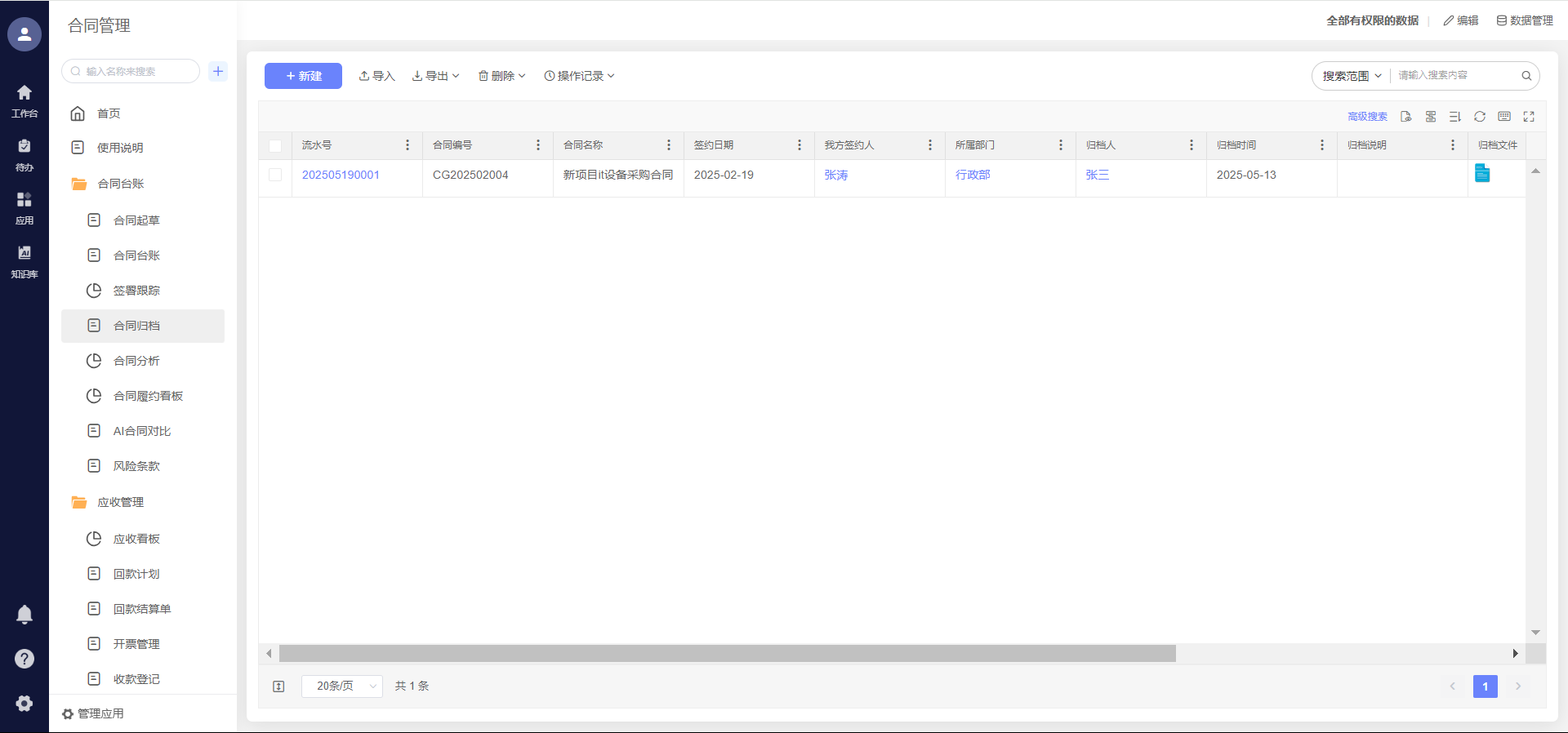This screenshot has height=733, width=1568.
Task: Toggle the select-all checkbox in table header
Action: click(x=275, y=146)
